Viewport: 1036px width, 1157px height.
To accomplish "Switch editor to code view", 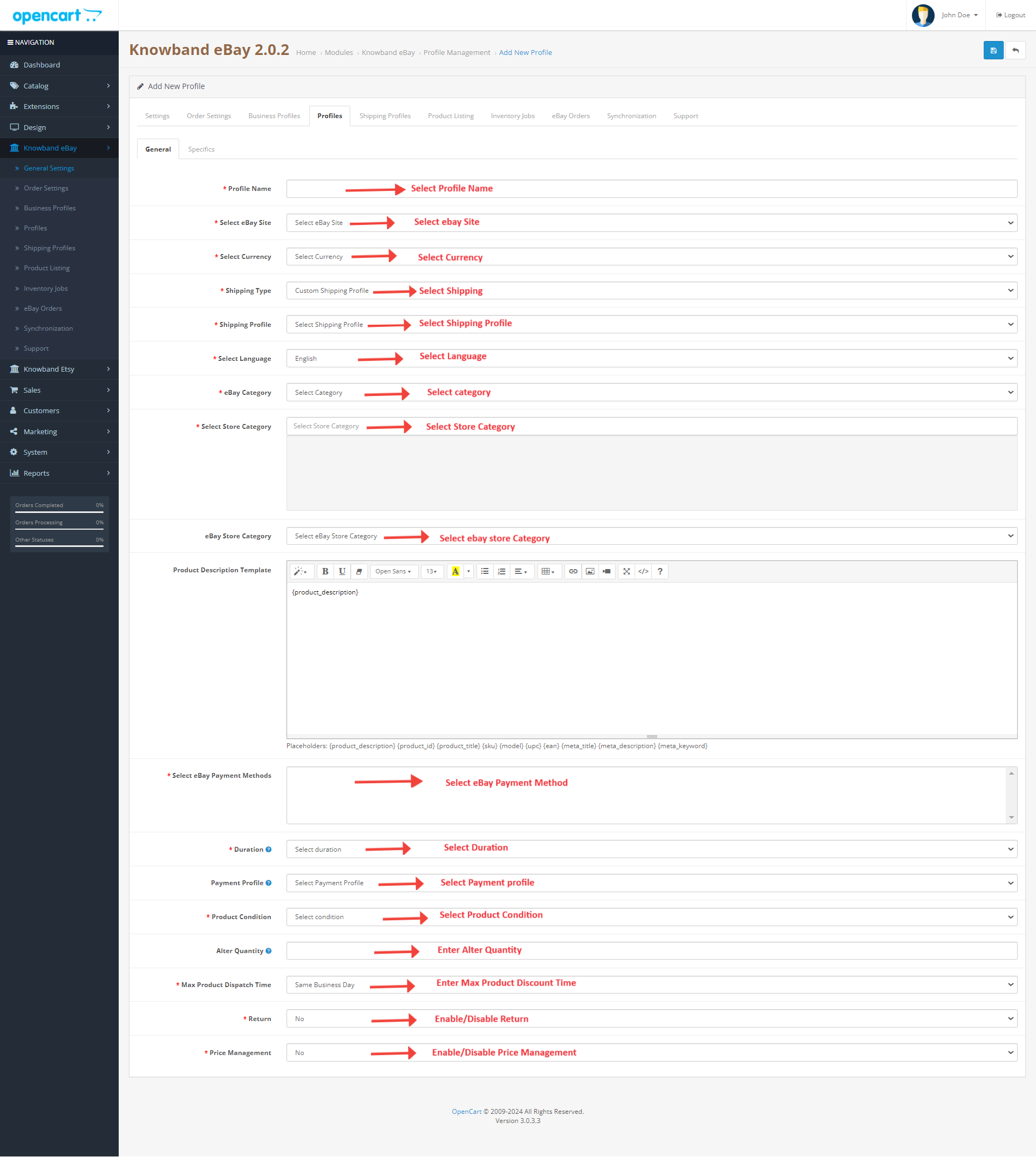I will click(x=643, y=571).
